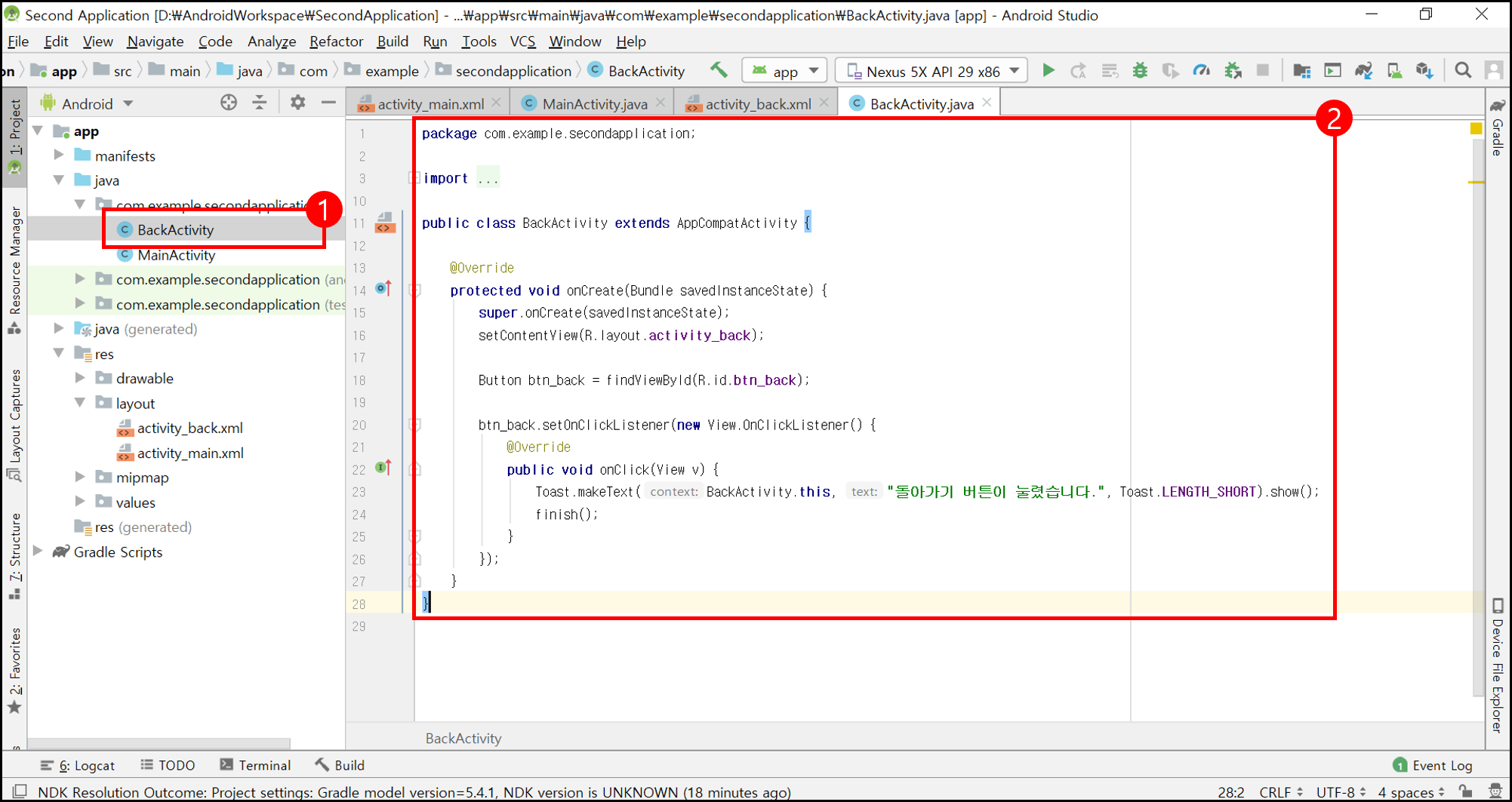This screenshot has width=1512, height=802.
Task: Open the Build menu
Action: click(393, 41)
